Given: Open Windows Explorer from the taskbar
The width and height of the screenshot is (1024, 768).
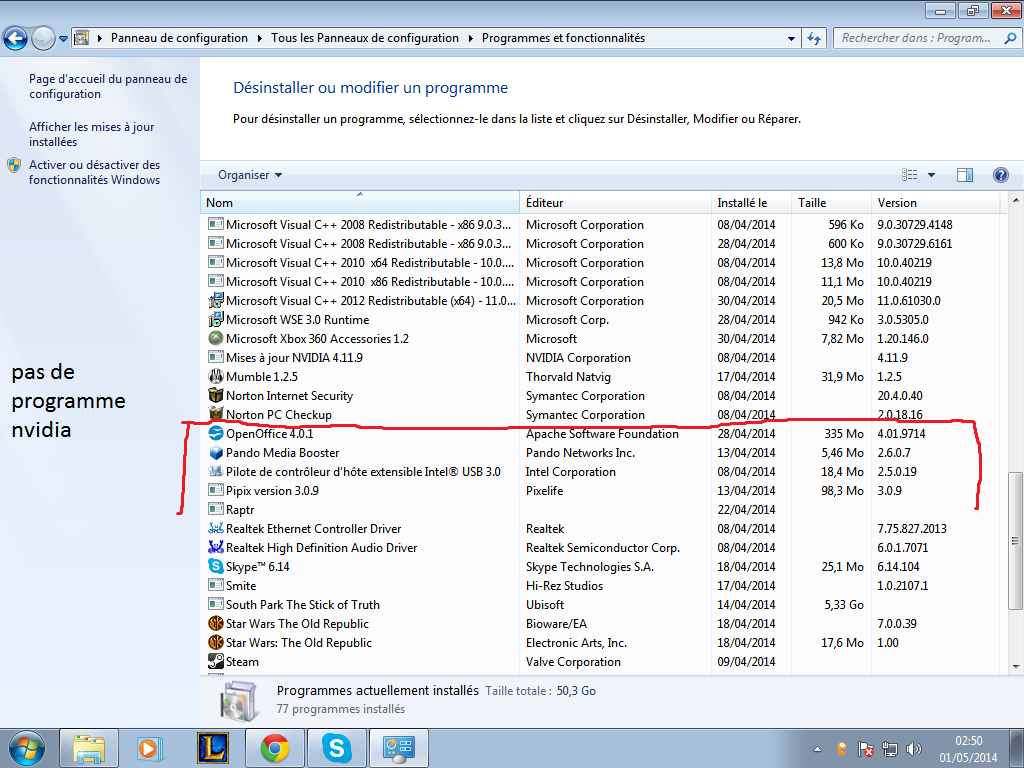Looking at the screenshot, I should (89, 748).
